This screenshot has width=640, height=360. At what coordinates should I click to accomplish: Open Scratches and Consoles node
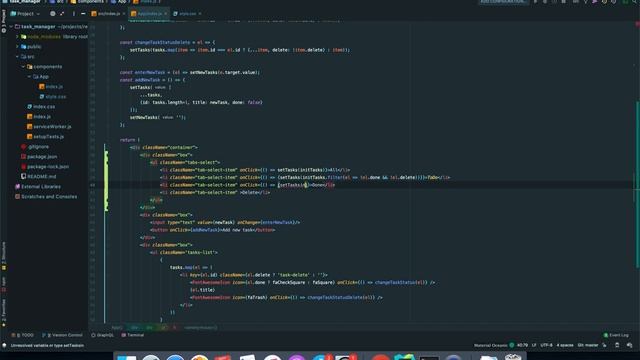[x=46, y=196]
